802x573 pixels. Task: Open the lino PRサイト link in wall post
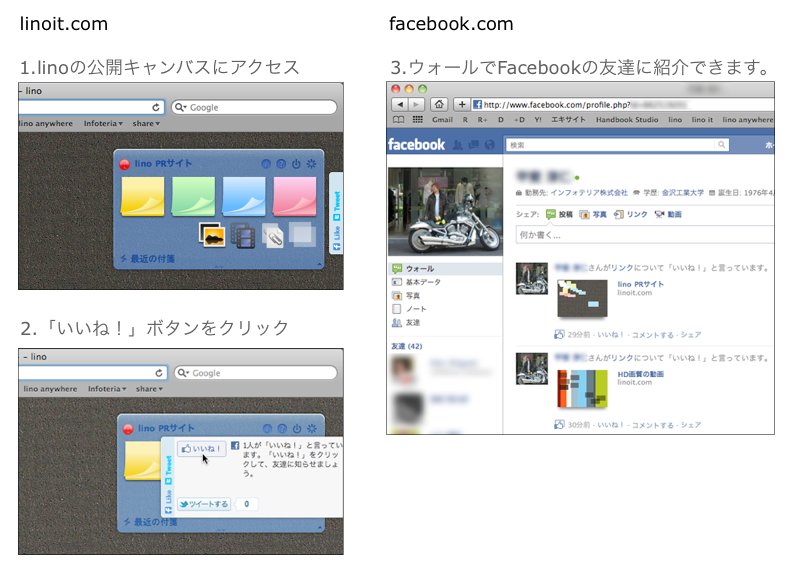coord(640,284)
